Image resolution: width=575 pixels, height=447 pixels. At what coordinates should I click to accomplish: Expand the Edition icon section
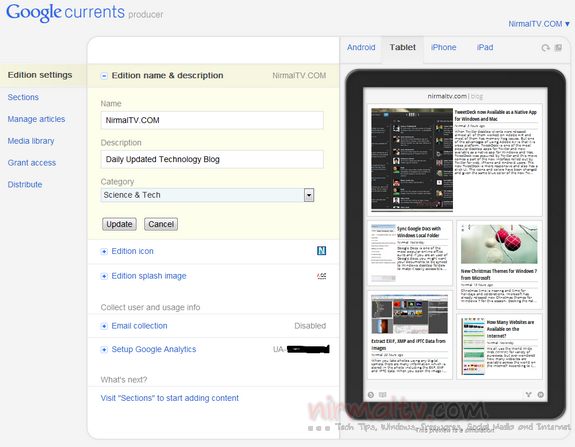click(104, 252)
